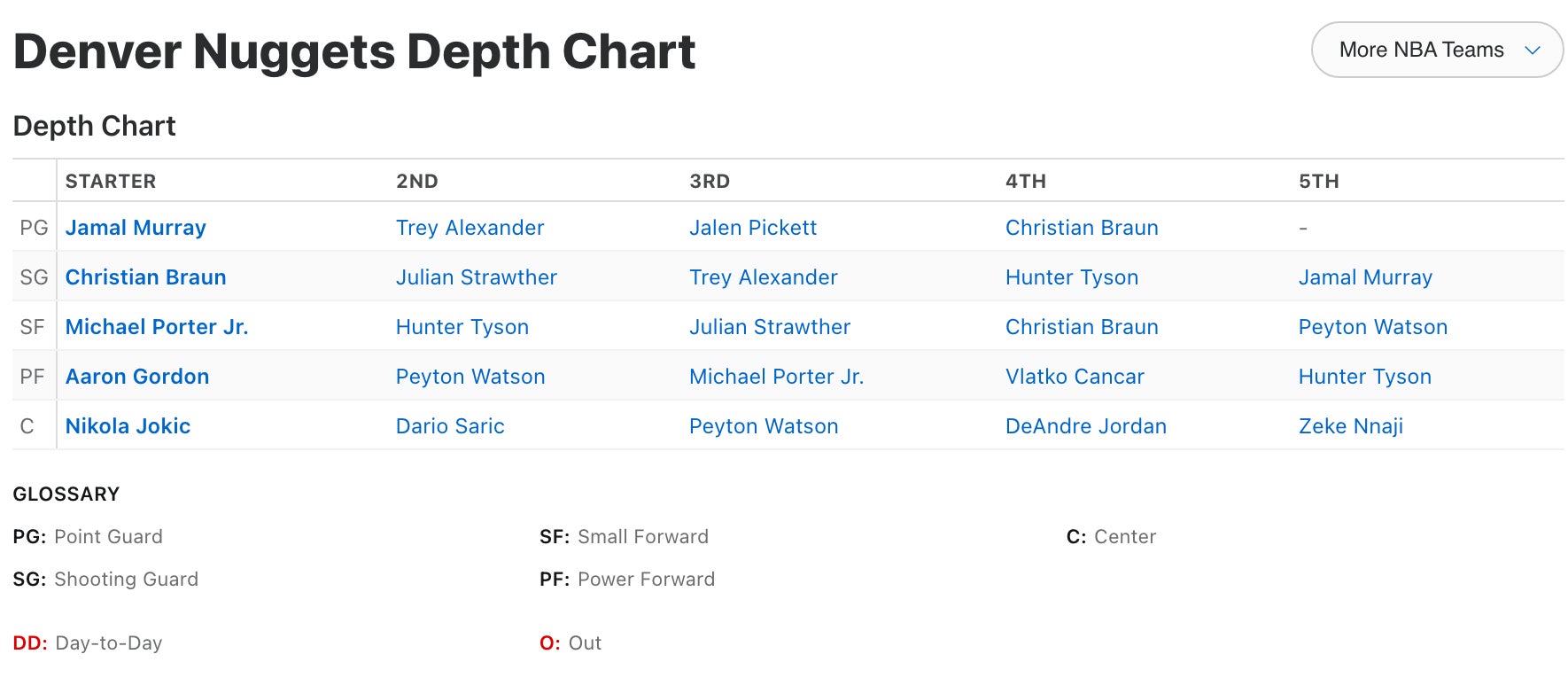Click starter Michael Porter Jr. at SF
1568x693 pixels.
(x=157, y=327)
